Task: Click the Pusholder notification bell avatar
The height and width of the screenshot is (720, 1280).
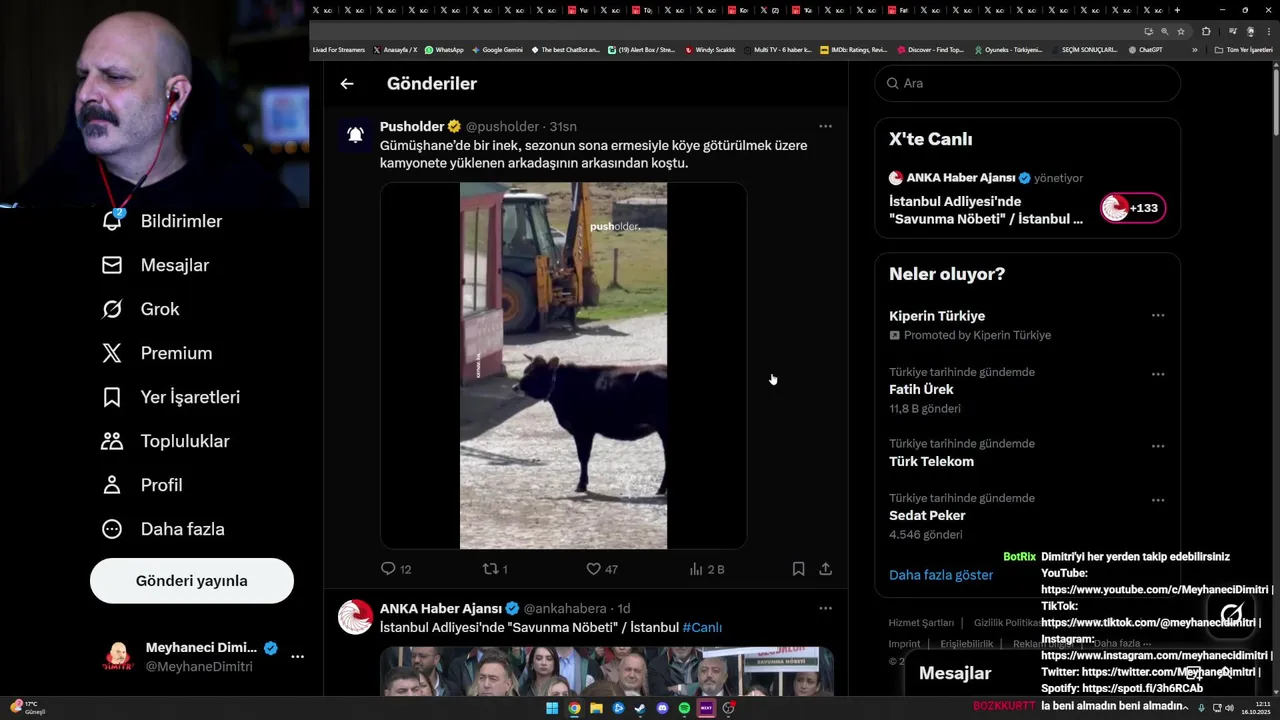Action: tap(355, 135)
